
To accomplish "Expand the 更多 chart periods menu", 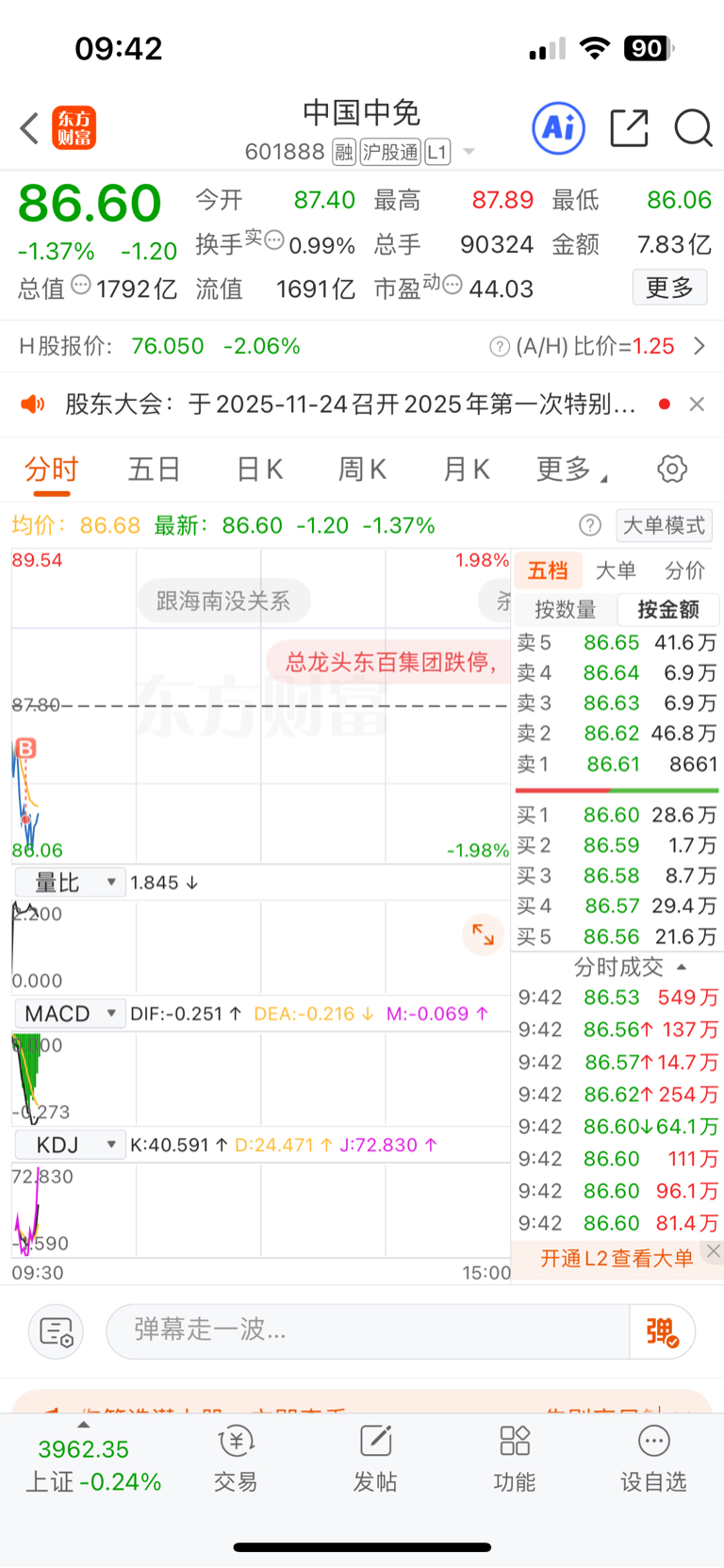I will 571,470.
